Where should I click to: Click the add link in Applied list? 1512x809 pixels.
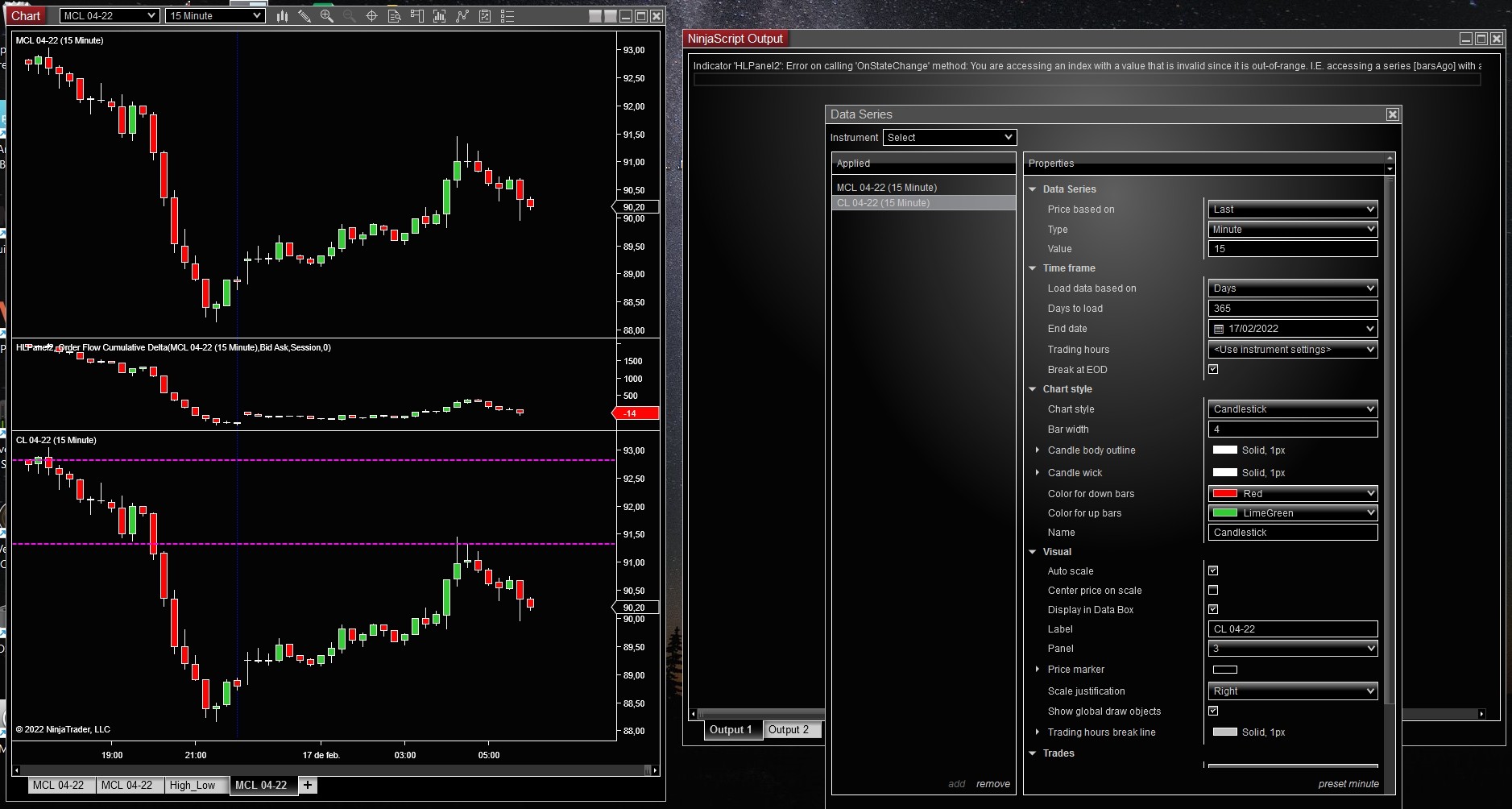[x=957, y=784]
